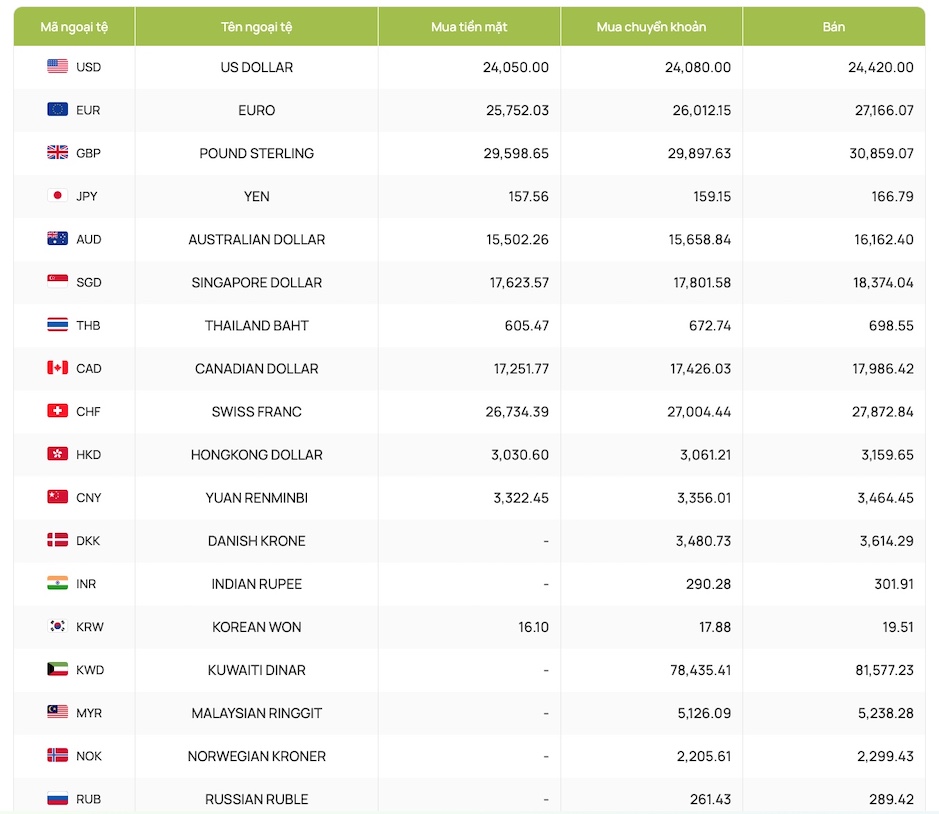Screen dimensions: 939x814
Task: Select the THAILAND BAHT row name
Action: tap(256, 326)
